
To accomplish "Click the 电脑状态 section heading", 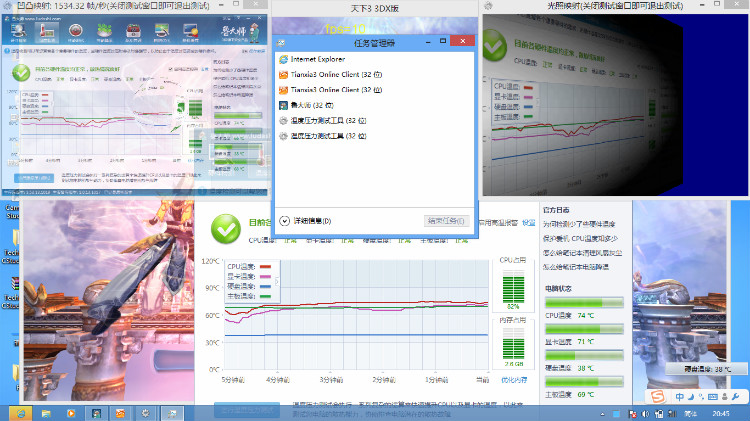I will (x=558, y=288).
